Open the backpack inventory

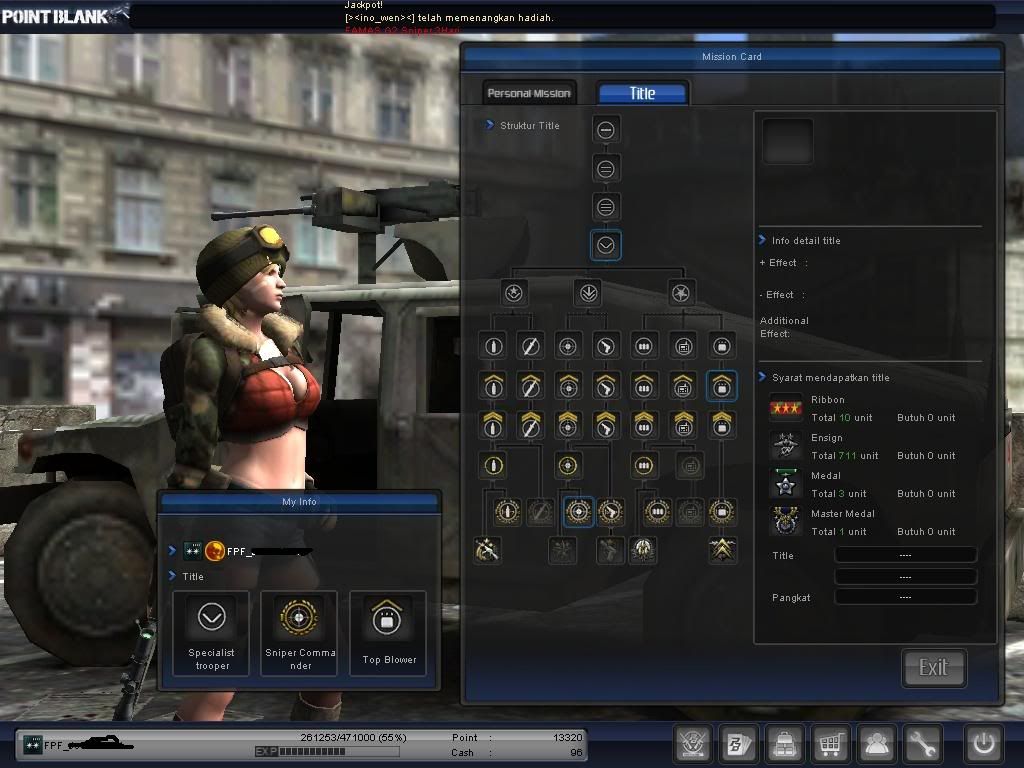pos(784,743)
